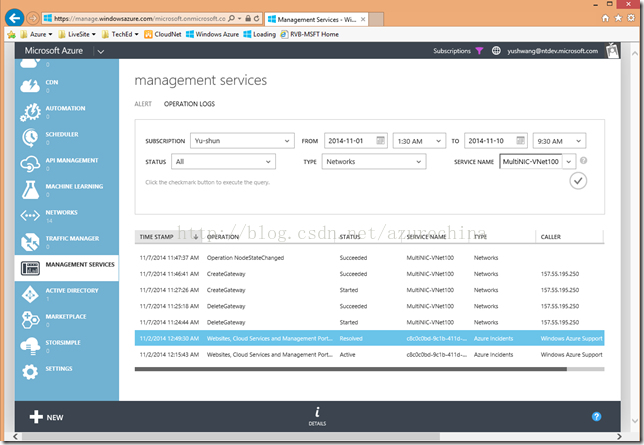Expand the Type Networks dropdown

pyautogui.click(x=374, y=161)
